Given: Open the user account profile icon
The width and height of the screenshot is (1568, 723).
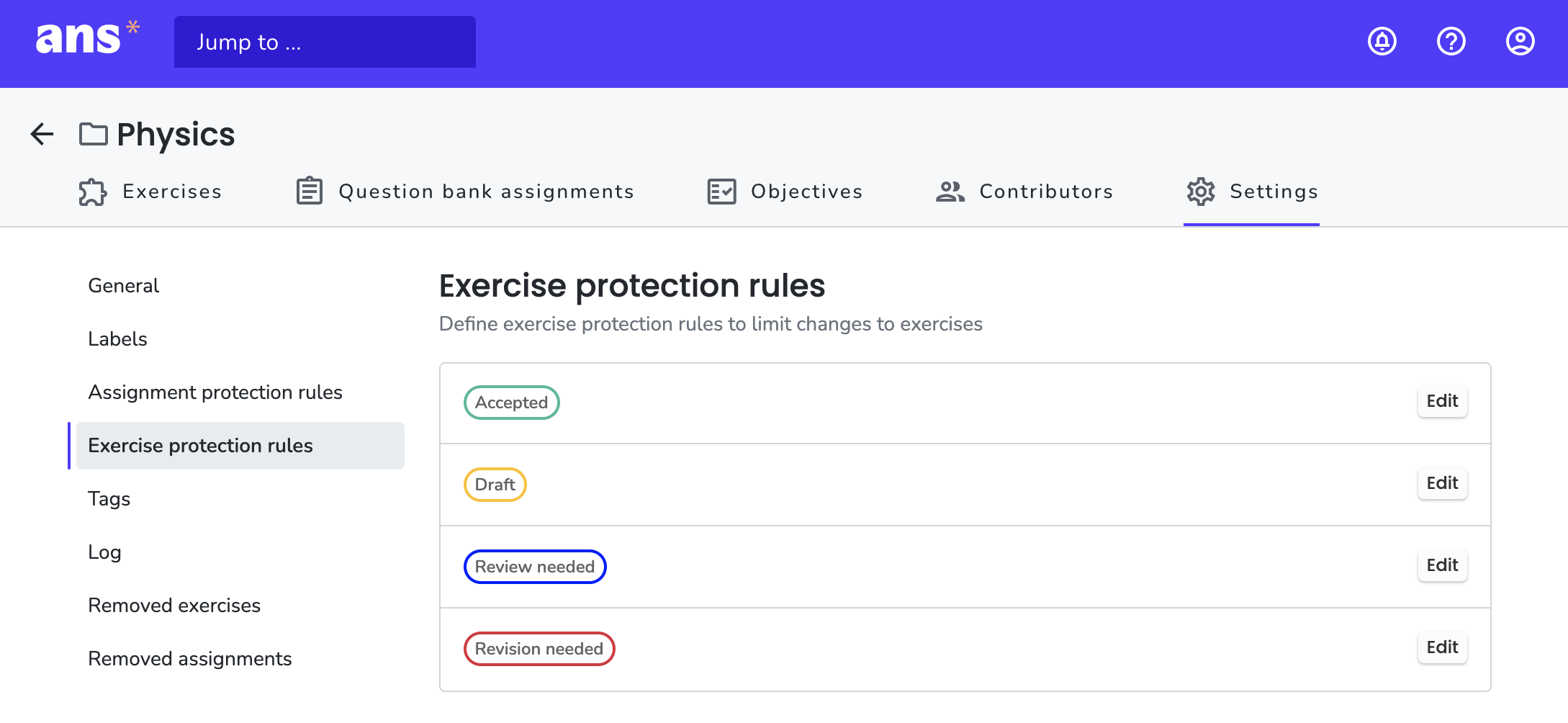Looking at the screenshot, I should [1520, 41].
